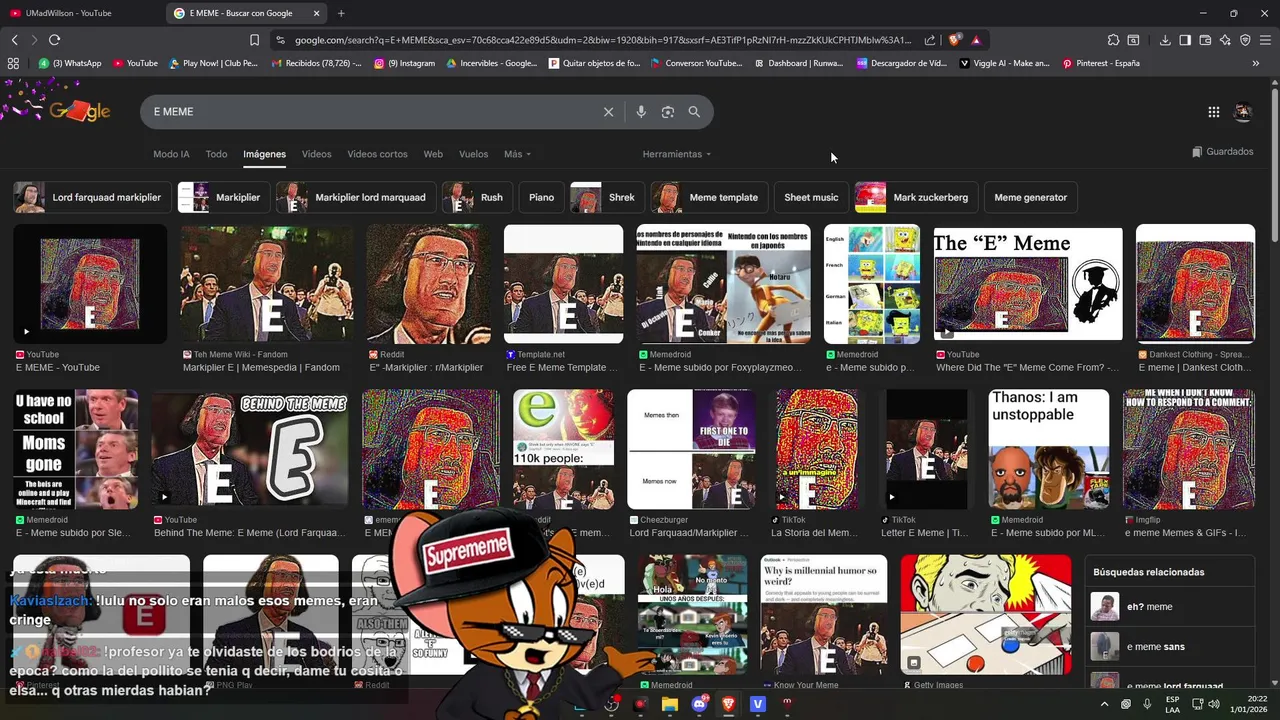
Task: Apply the Sheet music filter chip
Action: [x=811, y=197]
